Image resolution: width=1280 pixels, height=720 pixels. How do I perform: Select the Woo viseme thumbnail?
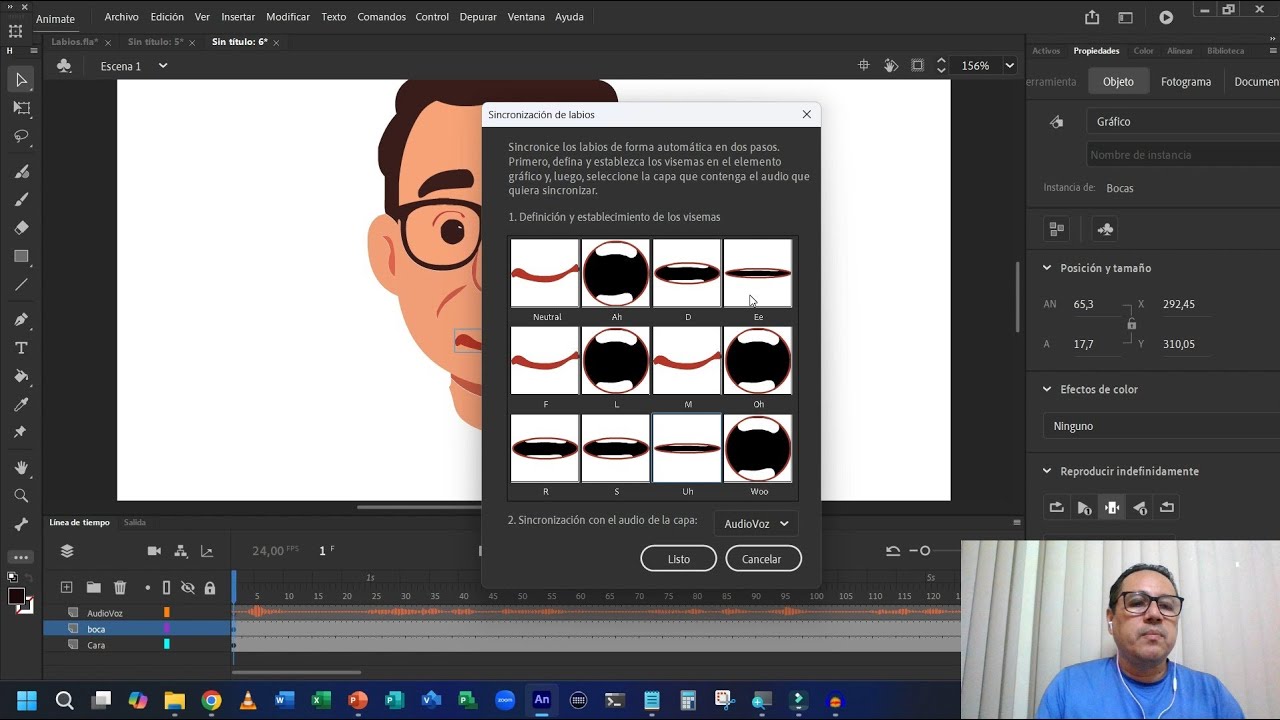(758, 449)
